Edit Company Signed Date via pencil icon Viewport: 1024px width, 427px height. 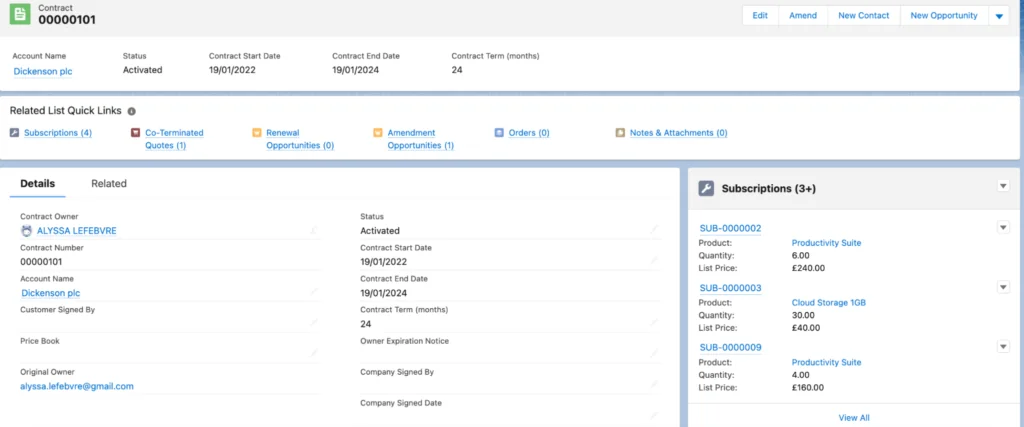point(654,415)
